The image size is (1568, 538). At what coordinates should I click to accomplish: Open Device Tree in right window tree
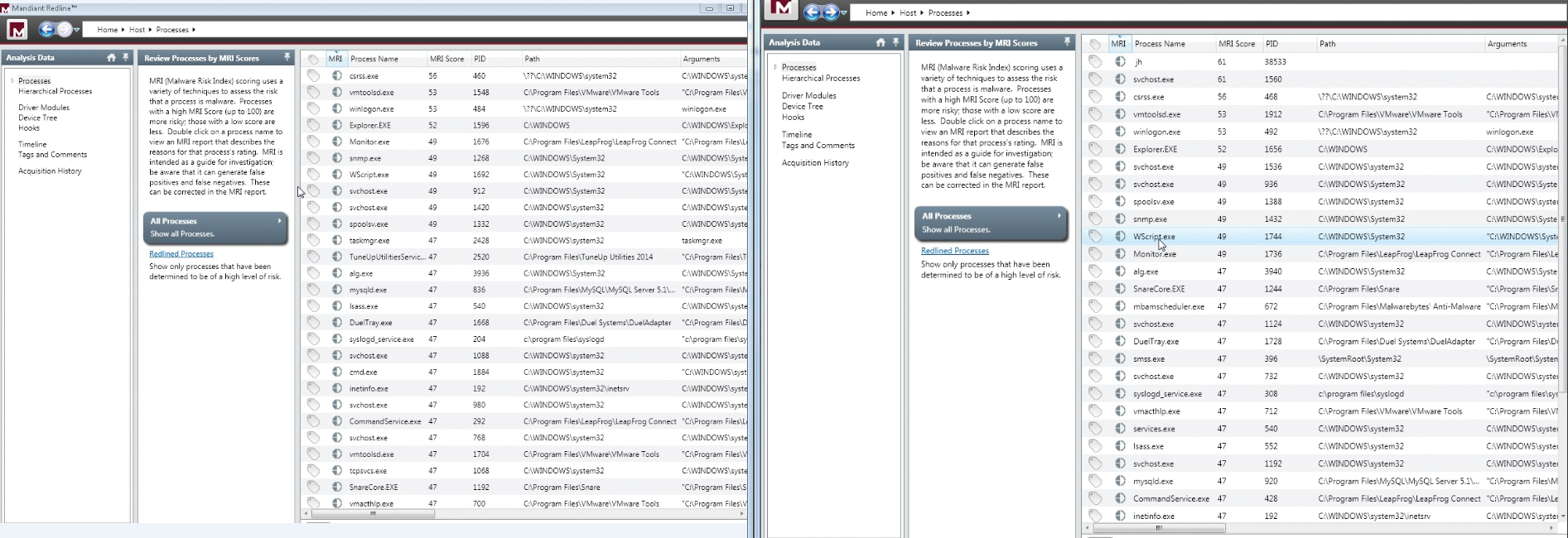pos(803,107)
